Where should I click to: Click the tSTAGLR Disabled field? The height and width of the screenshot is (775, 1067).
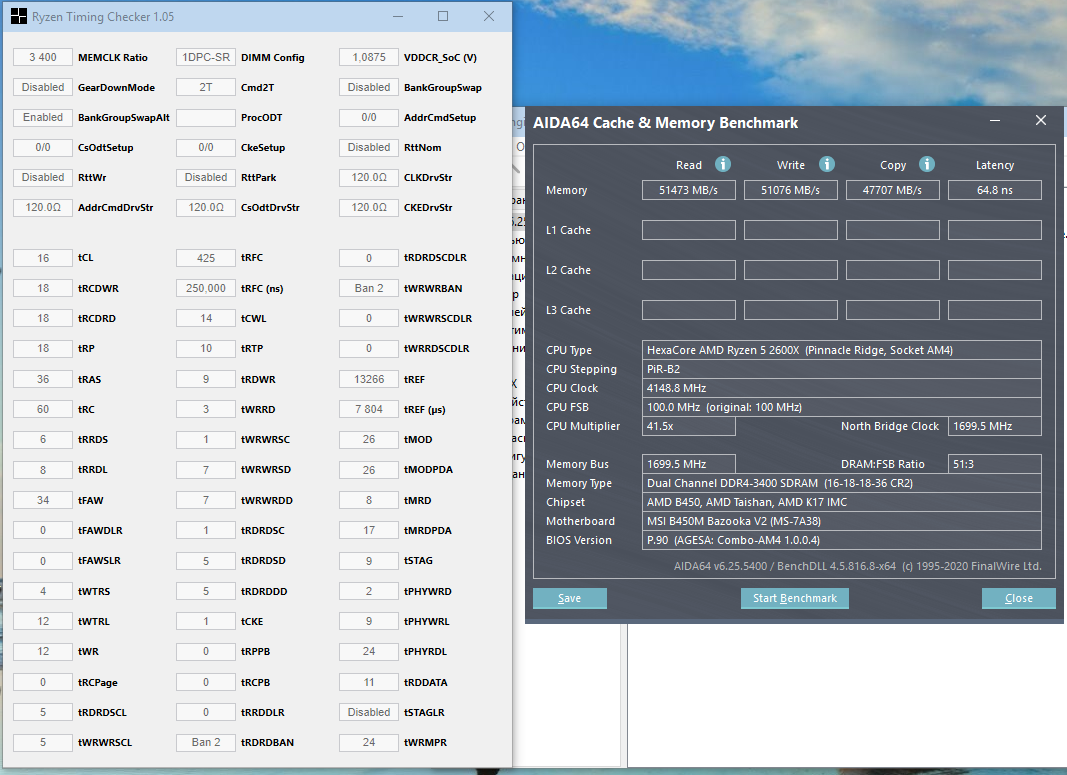(x=369, y=712)
